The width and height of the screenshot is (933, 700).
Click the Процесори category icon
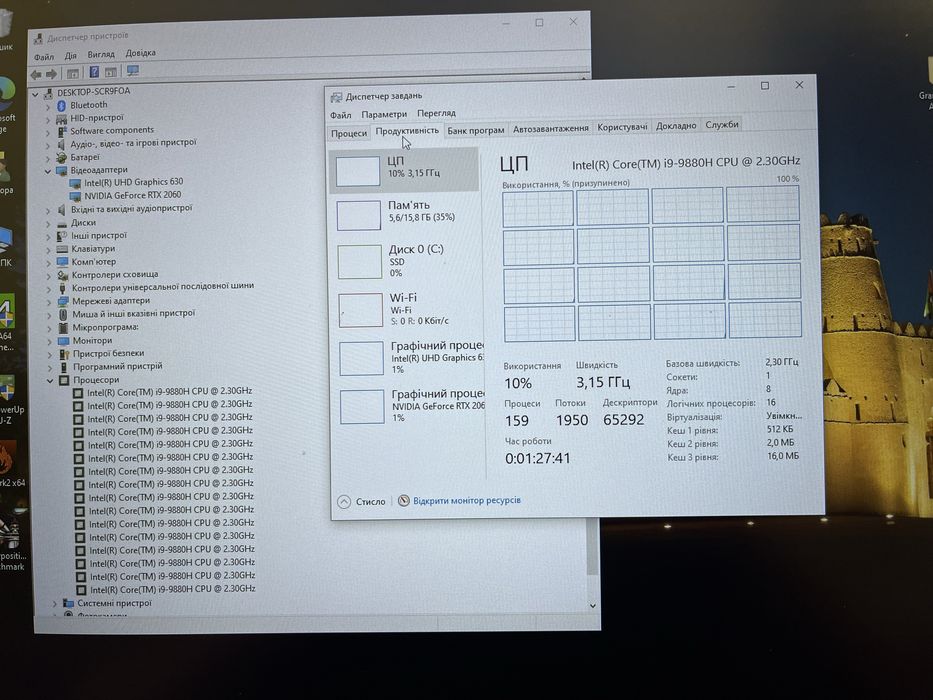click(x=64, y=380)
